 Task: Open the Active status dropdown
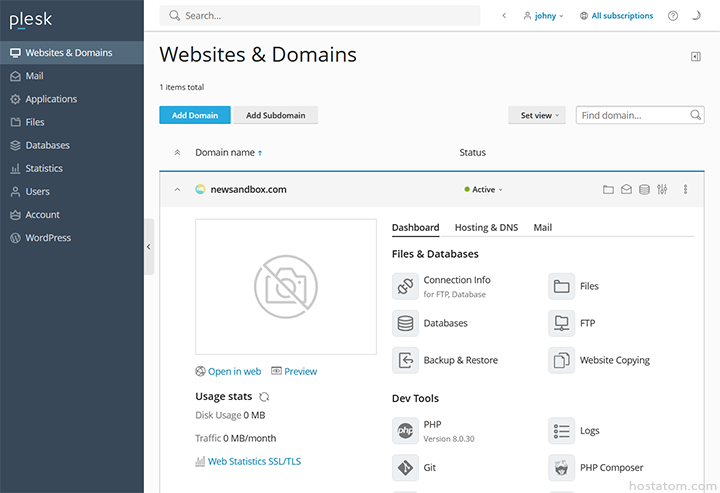click(484, 190)
